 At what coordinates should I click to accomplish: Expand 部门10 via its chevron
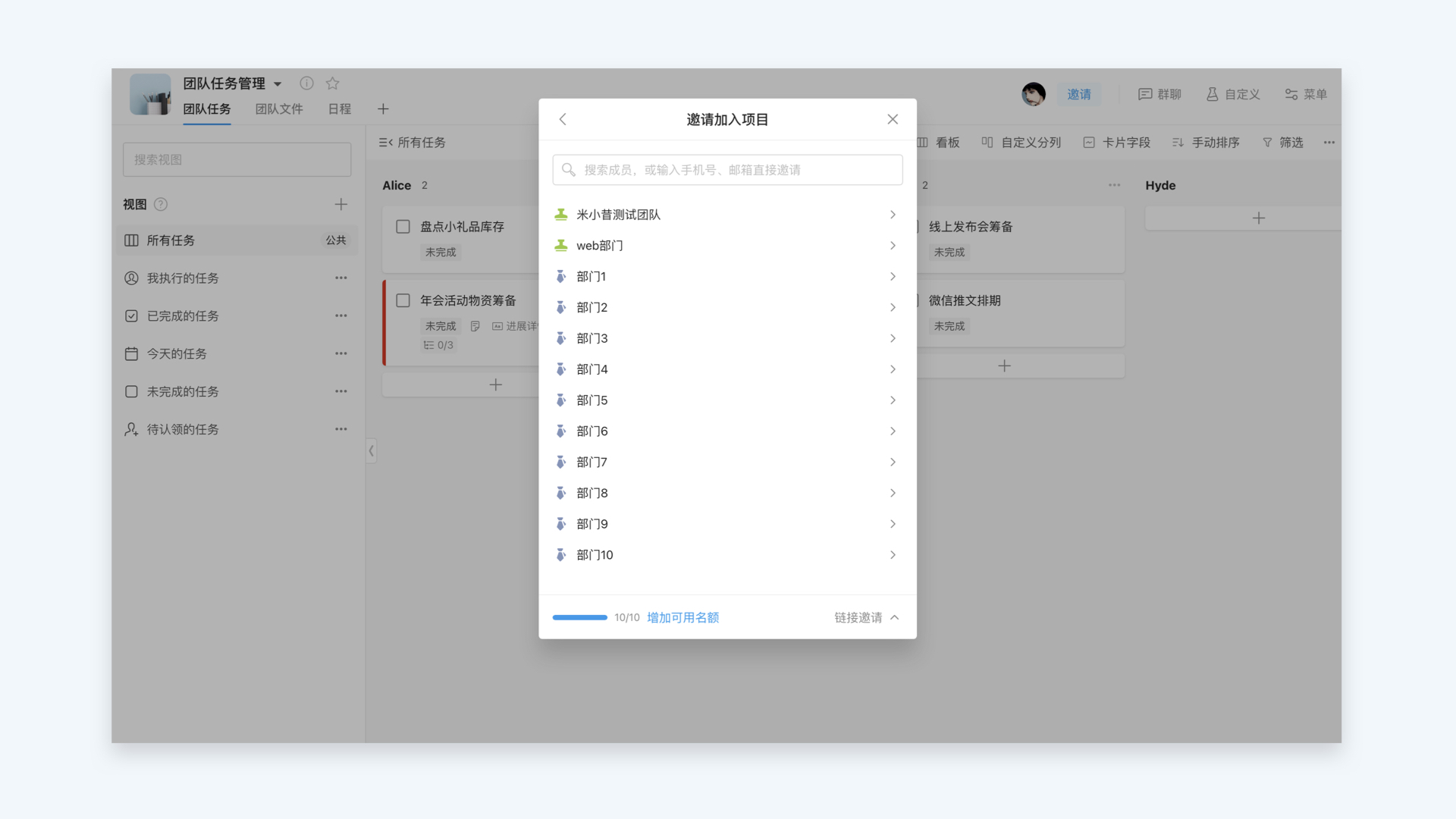[893, 555]
